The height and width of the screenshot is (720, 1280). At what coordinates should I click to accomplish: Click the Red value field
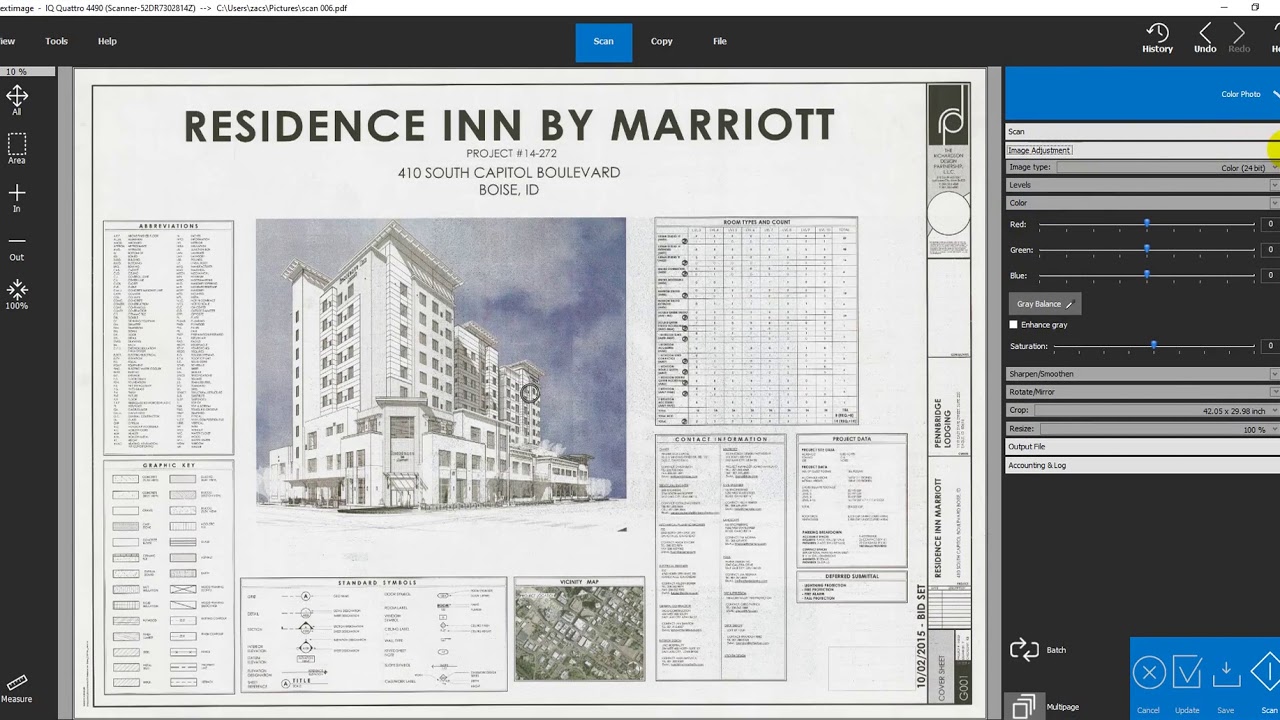point(1270,224)
